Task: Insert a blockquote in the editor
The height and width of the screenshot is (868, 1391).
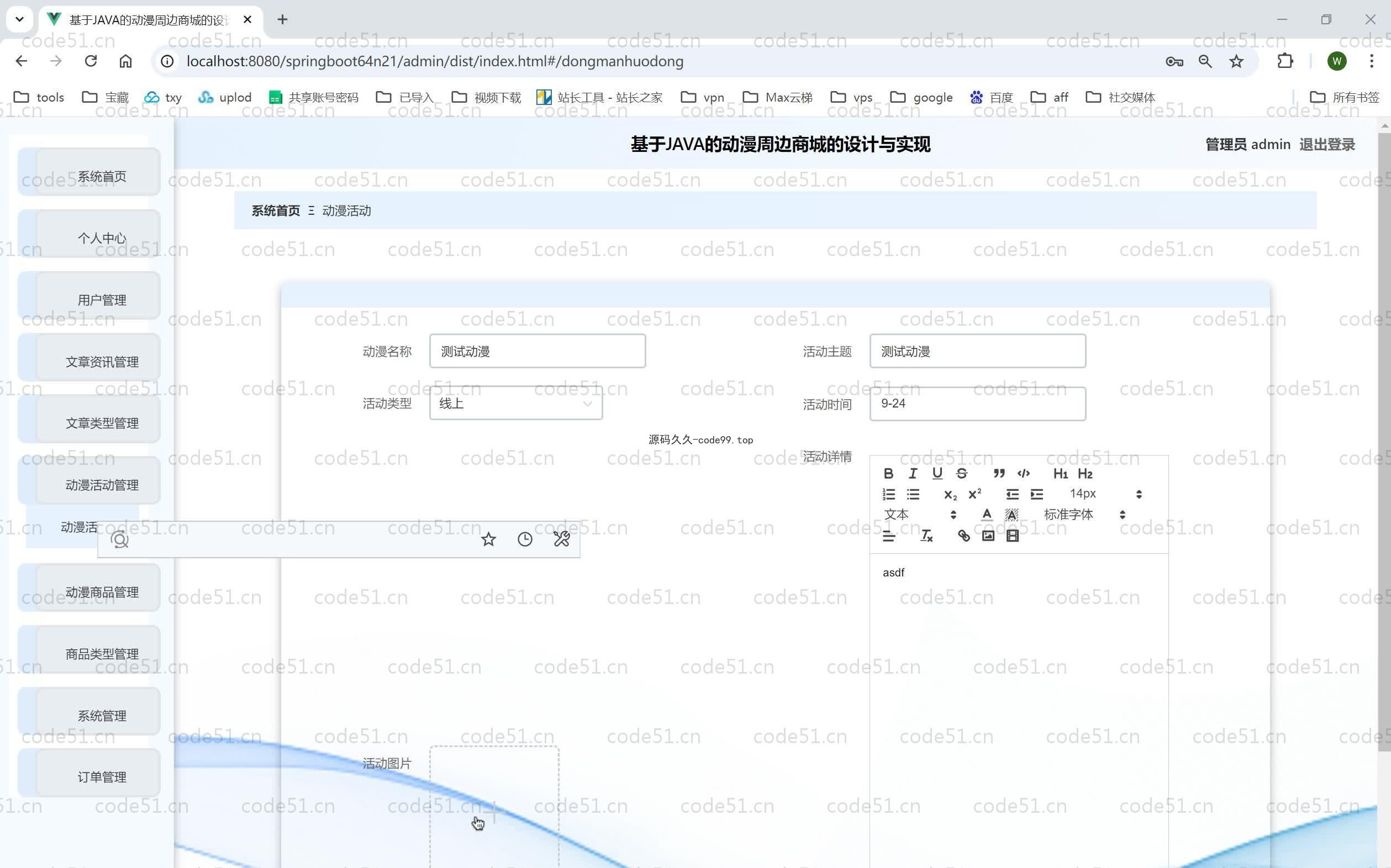Action: (999, 474)
